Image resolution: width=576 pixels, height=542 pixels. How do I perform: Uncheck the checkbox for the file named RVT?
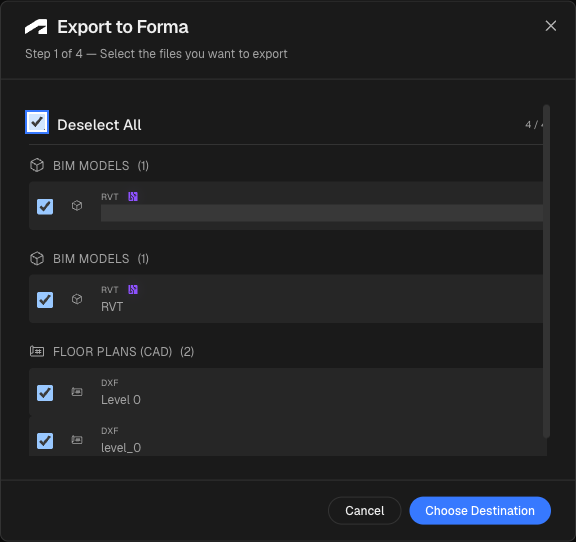coord(45,300)
